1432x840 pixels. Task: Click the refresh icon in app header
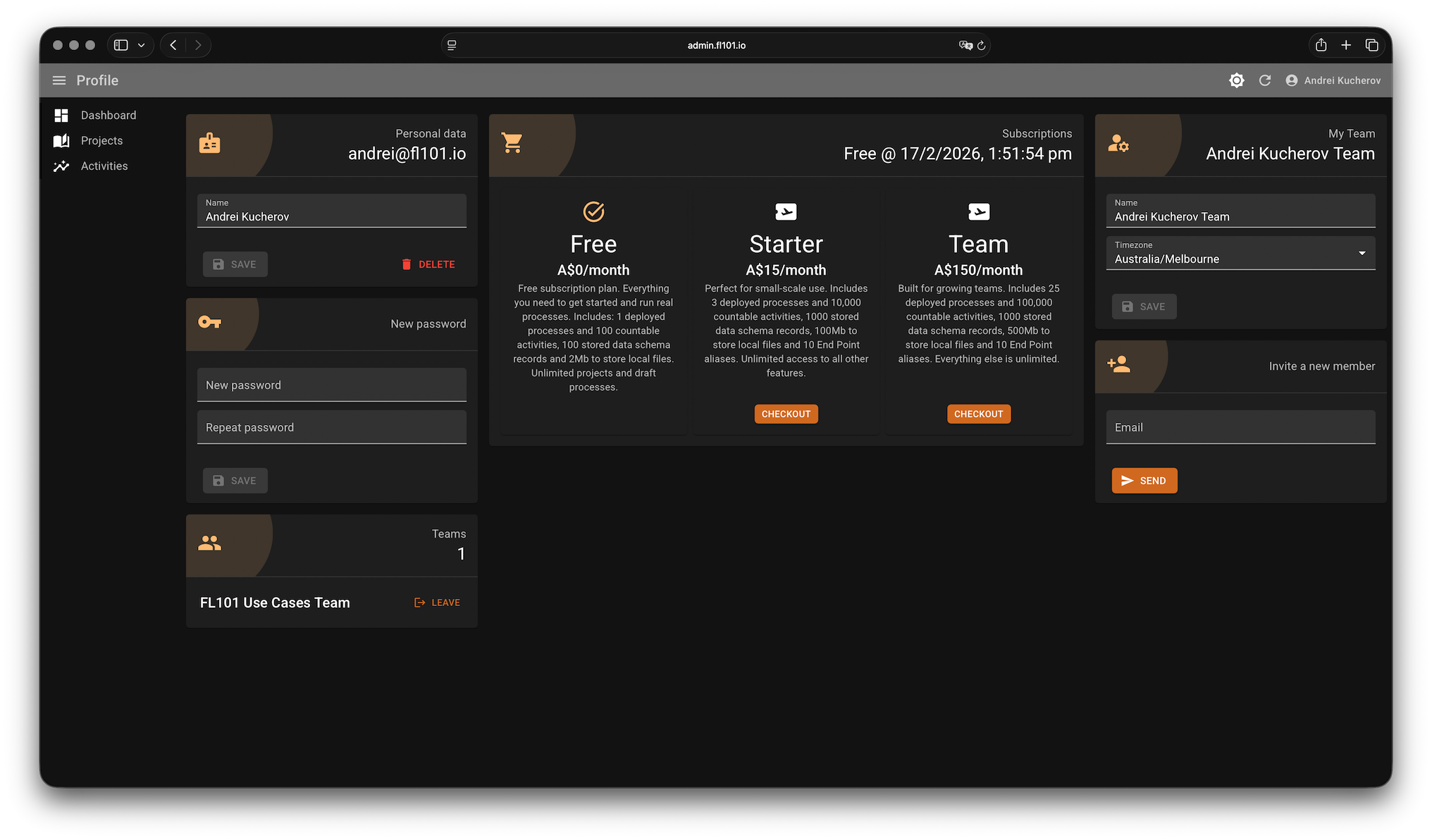1265,80
